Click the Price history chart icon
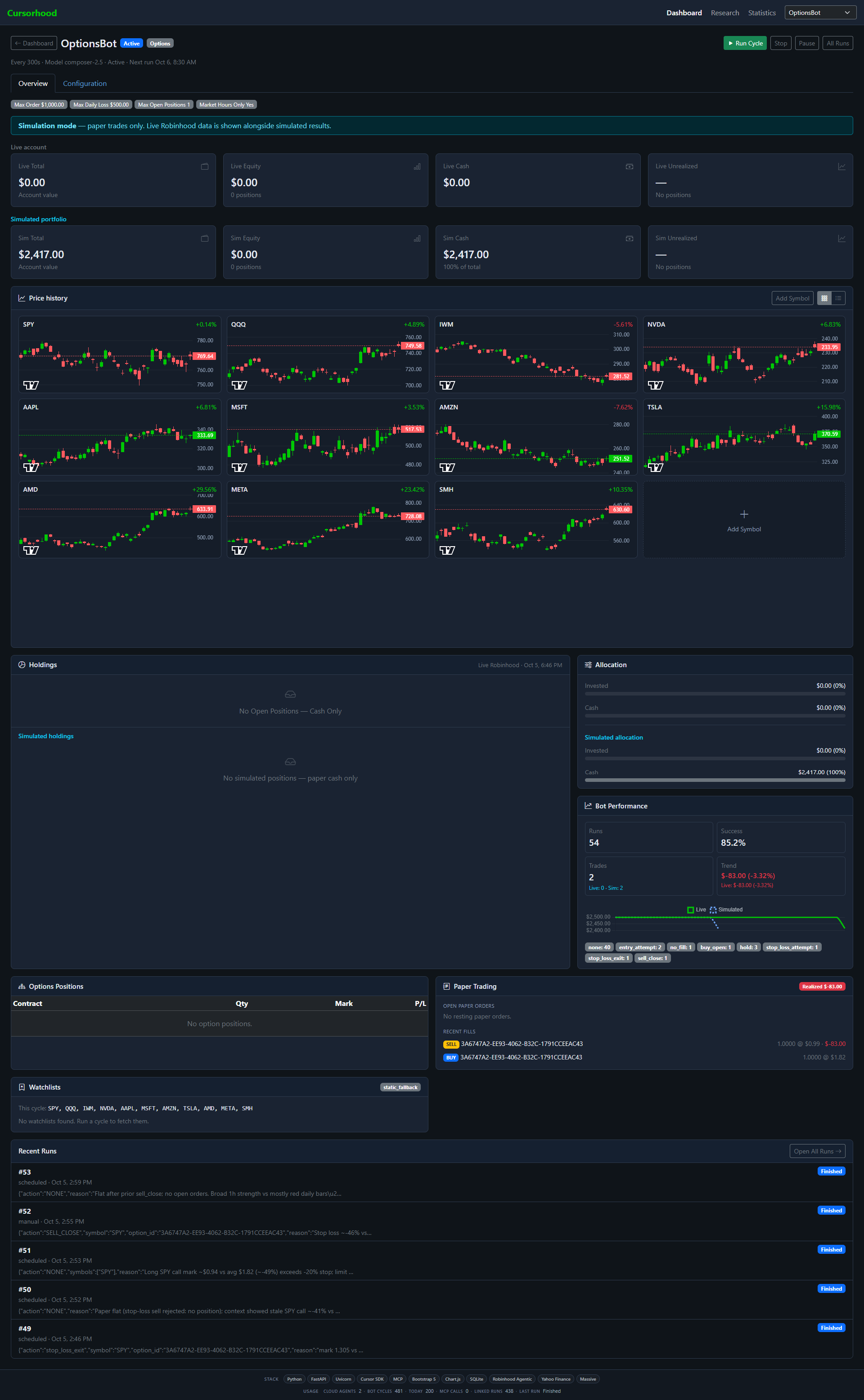The image size is (864, 1400). pos(22,298)
